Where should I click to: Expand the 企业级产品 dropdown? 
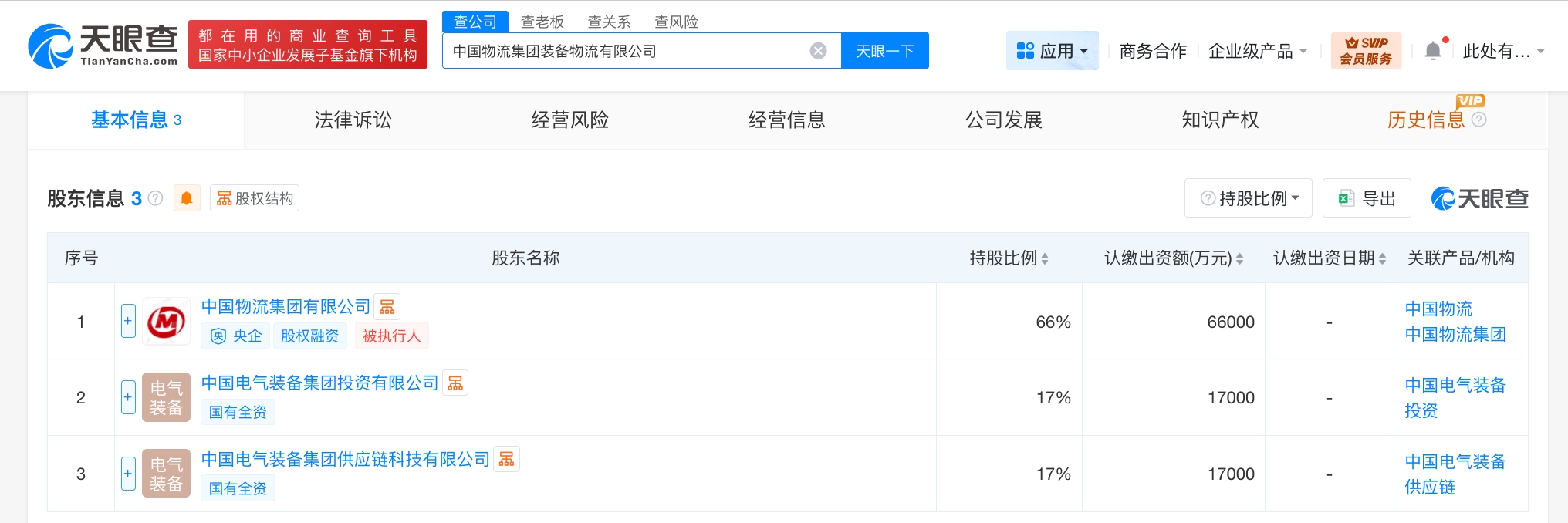pyautogui.click(x=1257, y=51)
